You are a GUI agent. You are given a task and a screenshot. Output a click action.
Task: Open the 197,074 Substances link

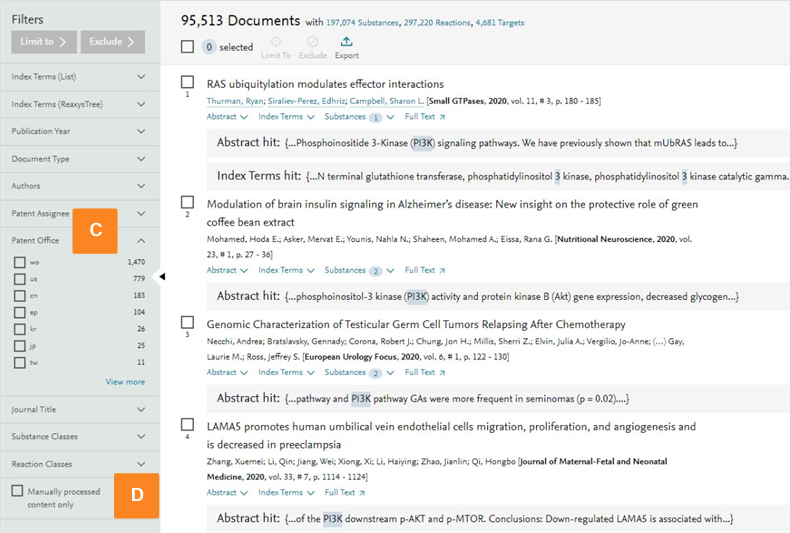(x=368, y=23)
